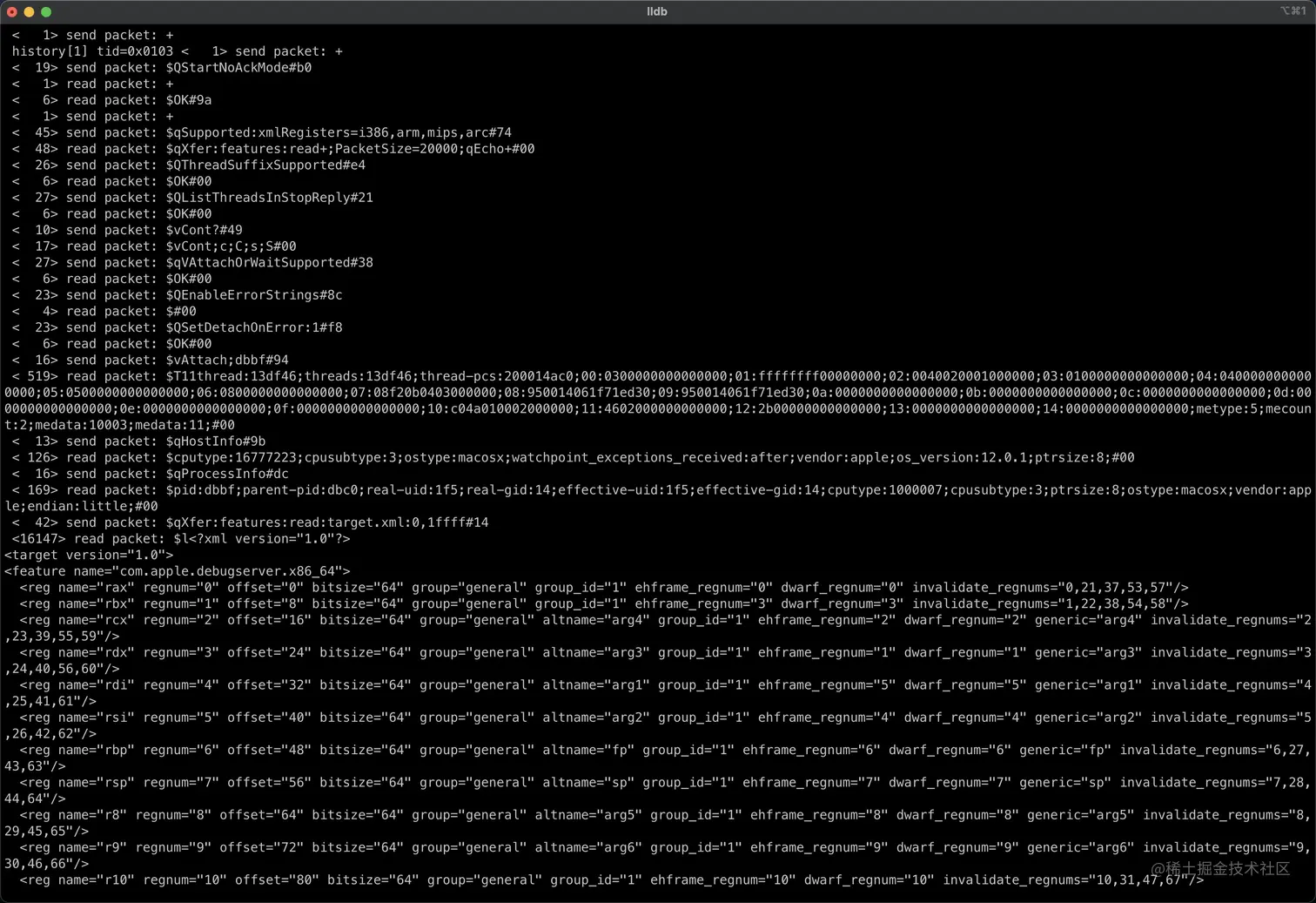This screenshot has height=903, width=1316.
Task: Click the text "$qXfer:features:read+;PacketSize=20000;qEcho+#00"
Action: [350, 149]
